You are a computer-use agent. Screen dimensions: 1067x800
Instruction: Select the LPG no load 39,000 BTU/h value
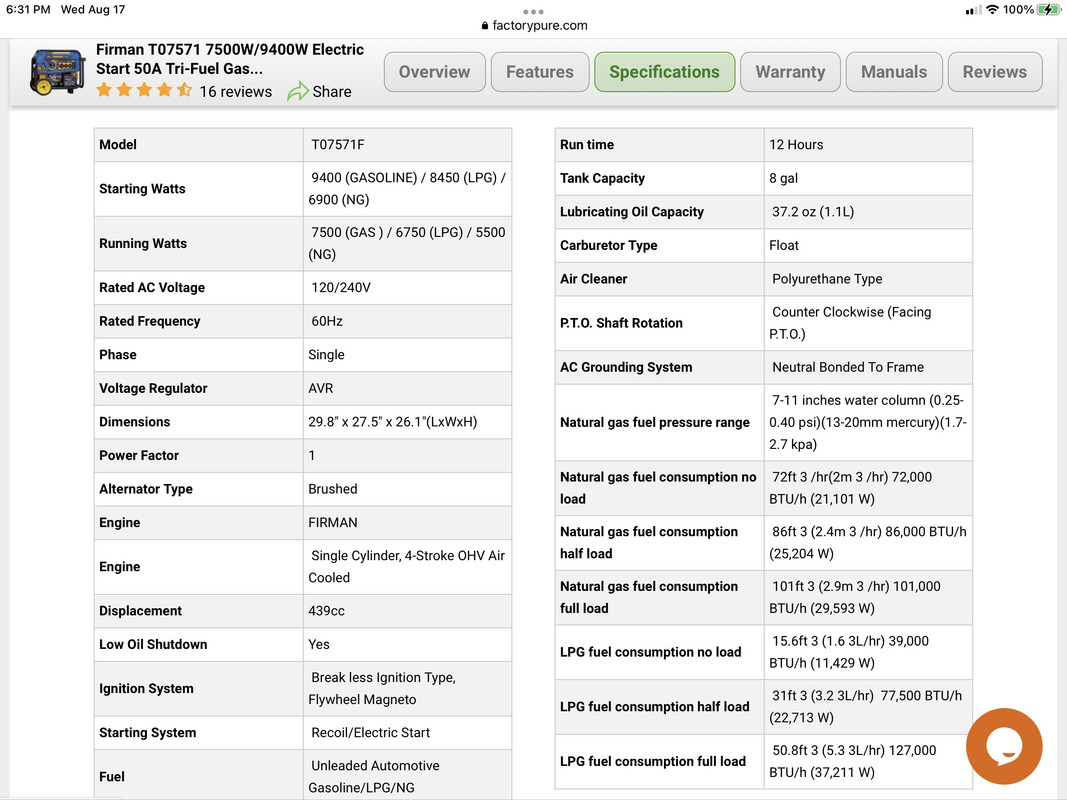coord(849,652)
